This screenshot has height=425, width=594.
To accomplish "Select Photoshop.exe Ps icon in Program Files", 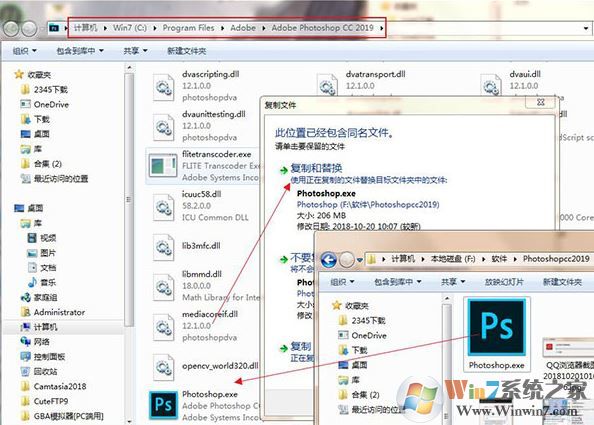I will (163, 405).
